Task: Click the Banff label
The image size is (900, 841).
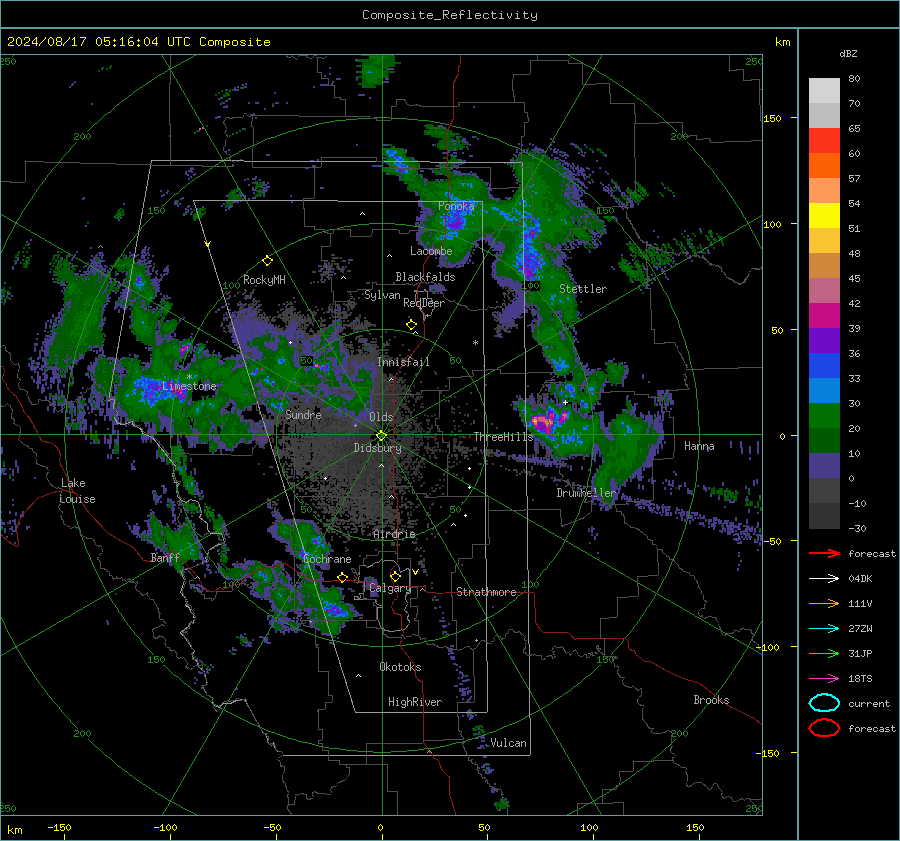Action: [165, 557]
